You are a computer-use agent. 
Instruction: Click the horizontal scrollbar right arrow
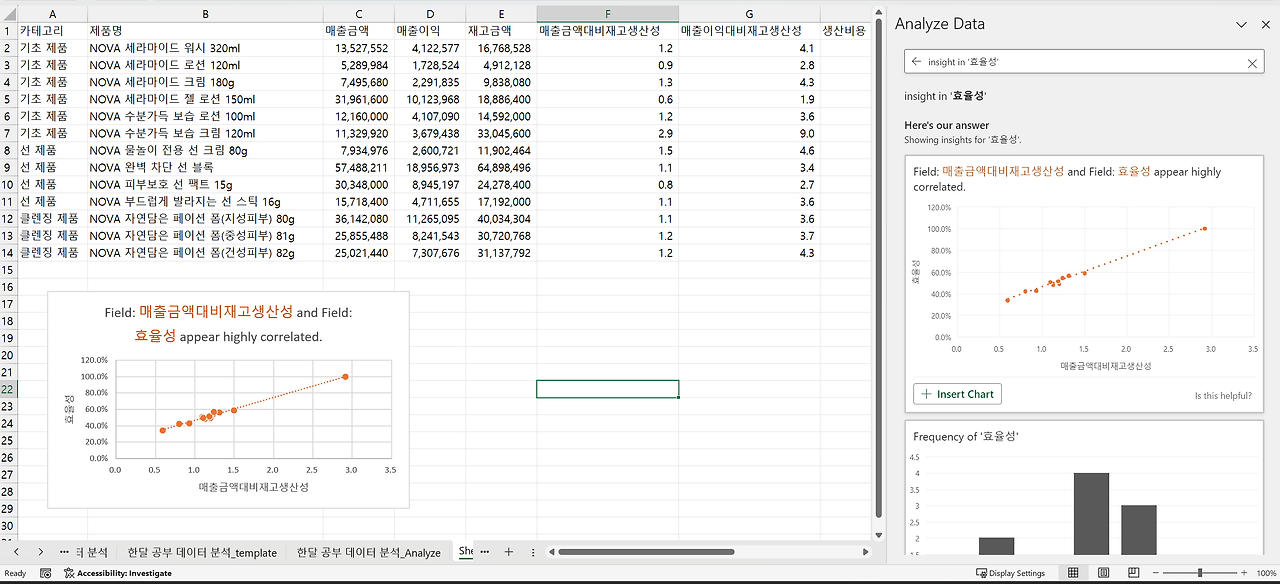(866, 552)
